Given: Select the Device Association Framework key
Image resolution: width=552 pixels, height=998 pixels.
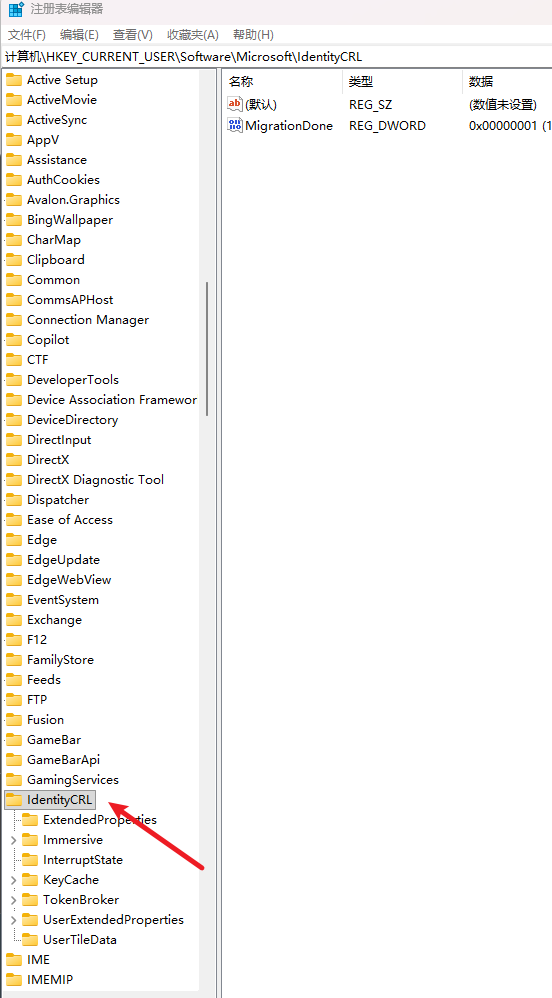Looking at the screenshot, I should coord(112,400).
